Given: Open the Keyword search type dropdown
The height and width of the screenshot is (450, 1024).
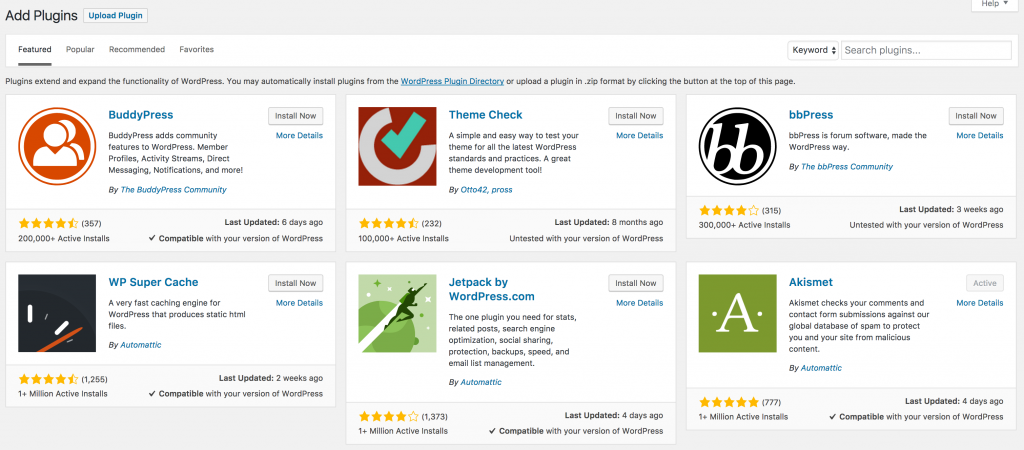Looking at the screenshot, I should (x=813, y=50).
